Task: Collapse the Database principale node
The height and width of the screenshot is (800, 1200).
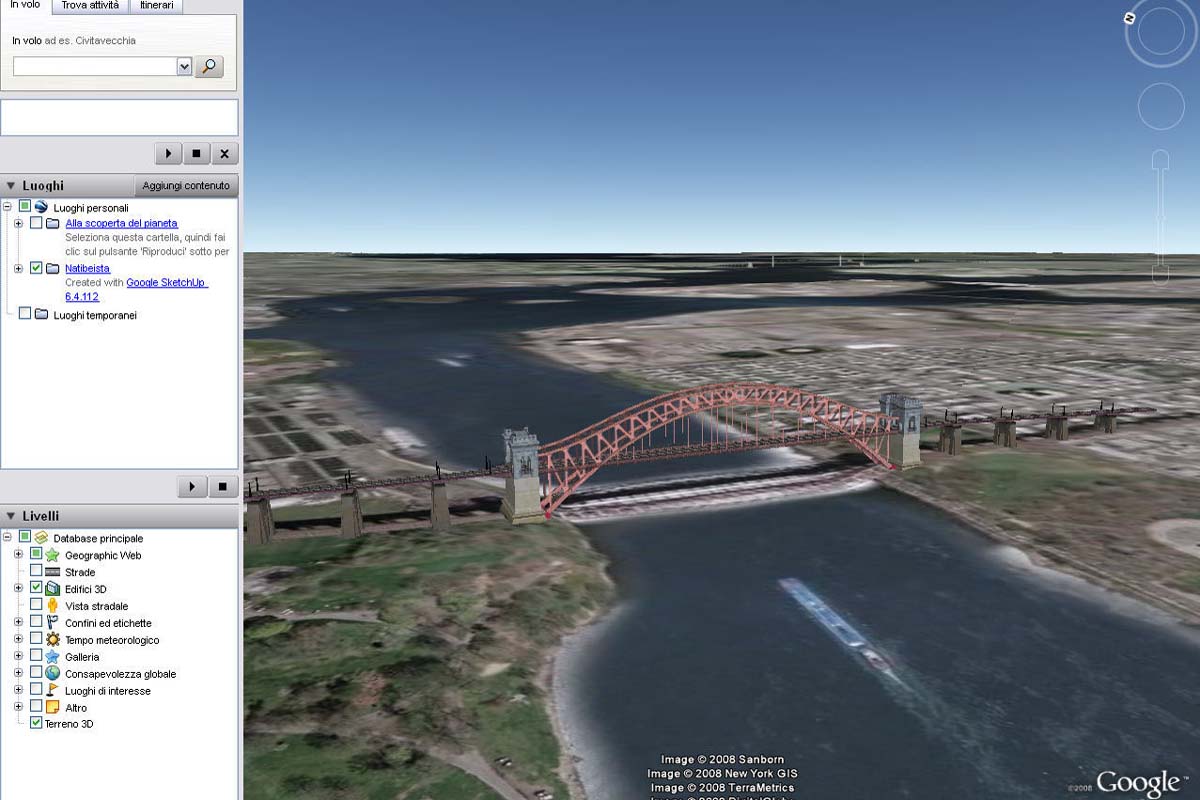Action: 8,538
